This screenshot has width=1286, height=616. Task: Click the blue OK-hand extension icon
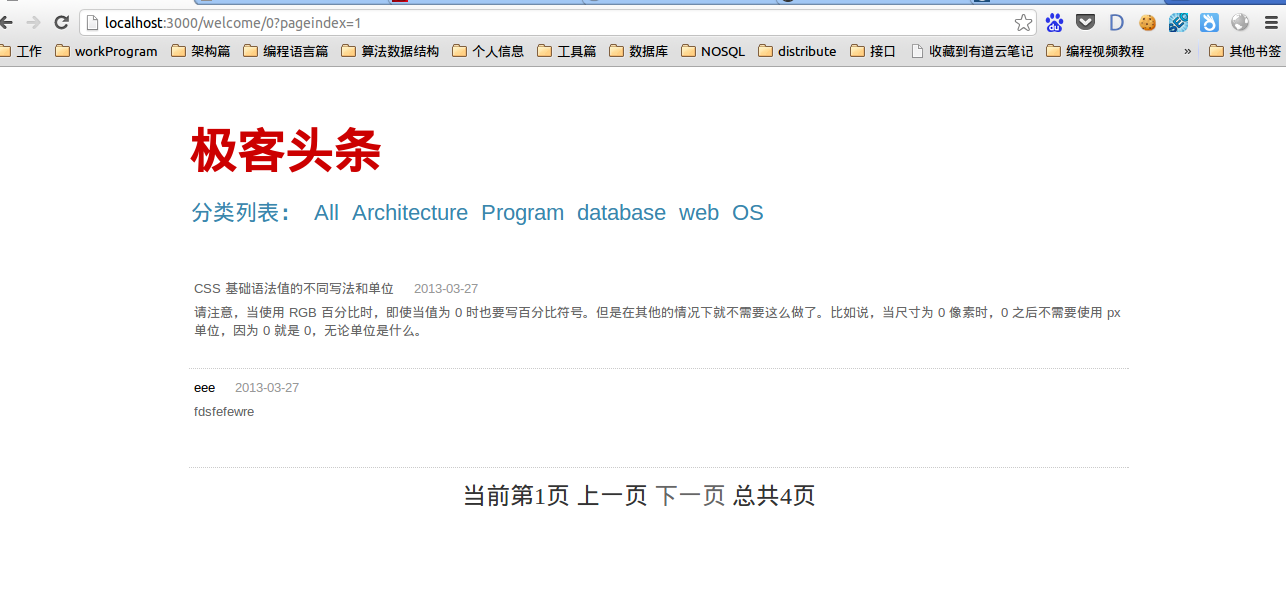click(x=1209, y=22)
